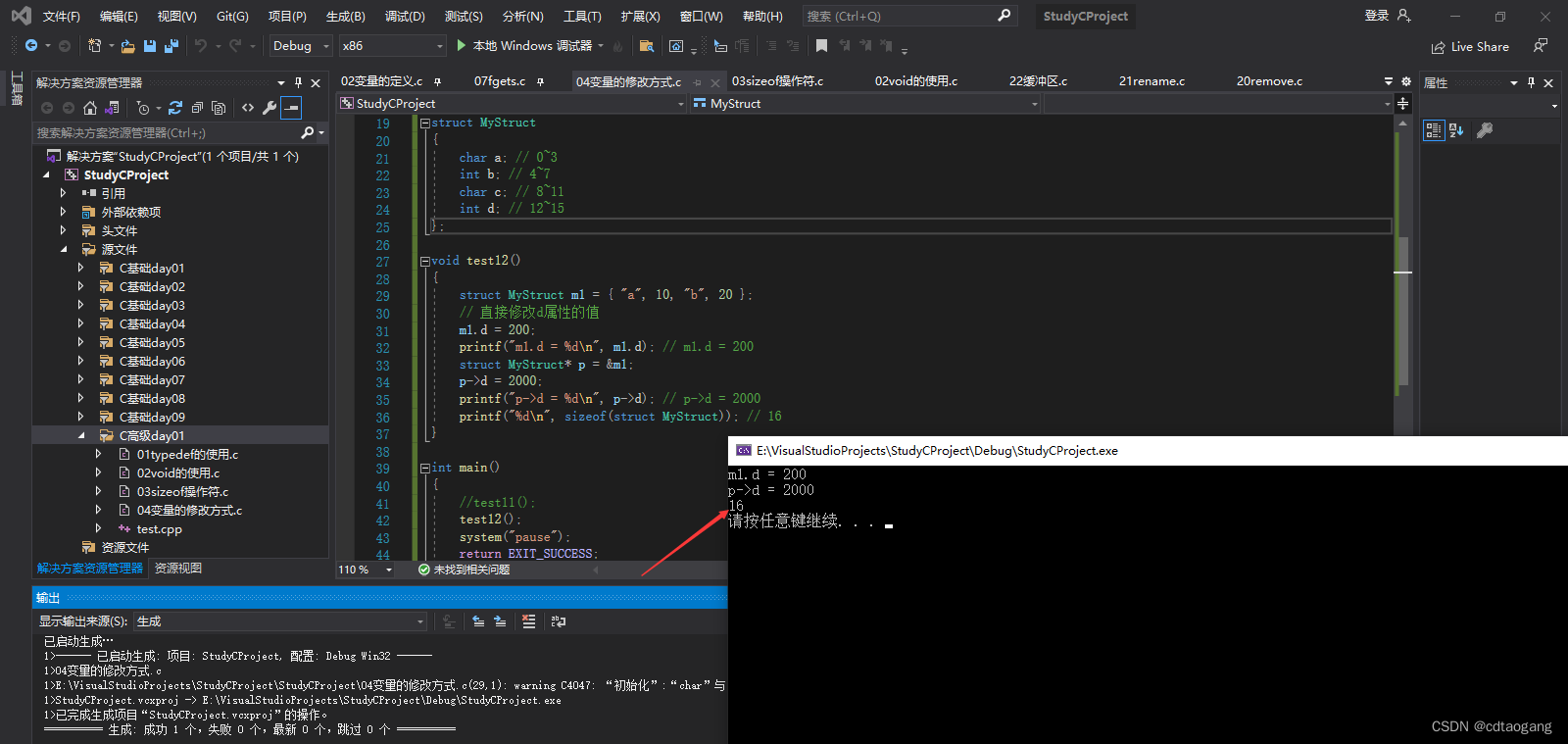Clear all output with the red X icon

point(529,621)
